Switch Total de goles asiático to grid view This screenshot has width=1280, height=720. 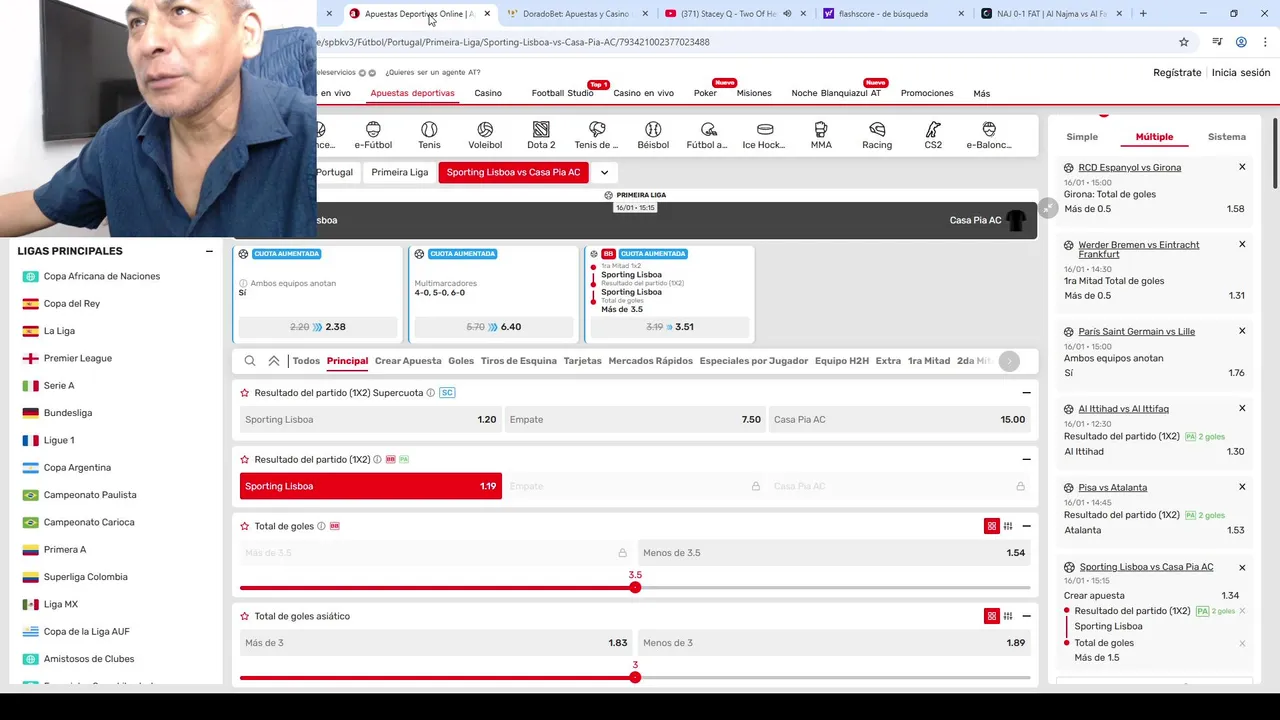click(992, 616)
